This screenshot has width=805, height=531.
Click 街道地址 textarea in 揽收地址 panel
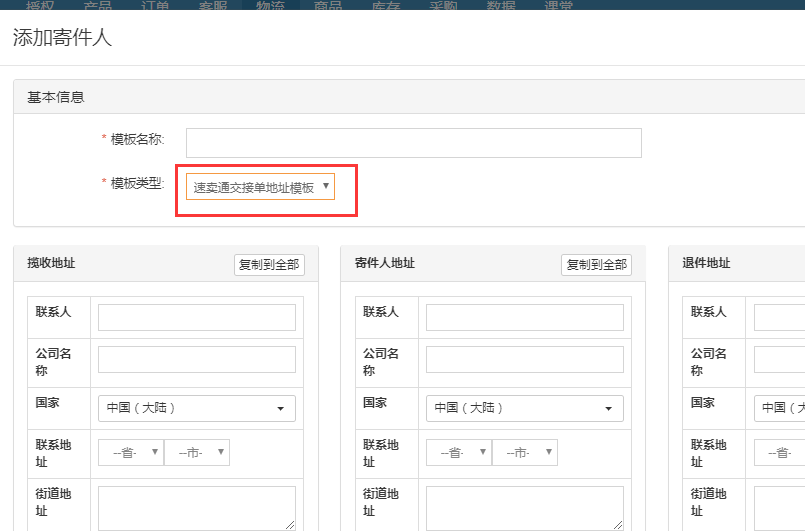pyautogui.click(x=197, y=508)
